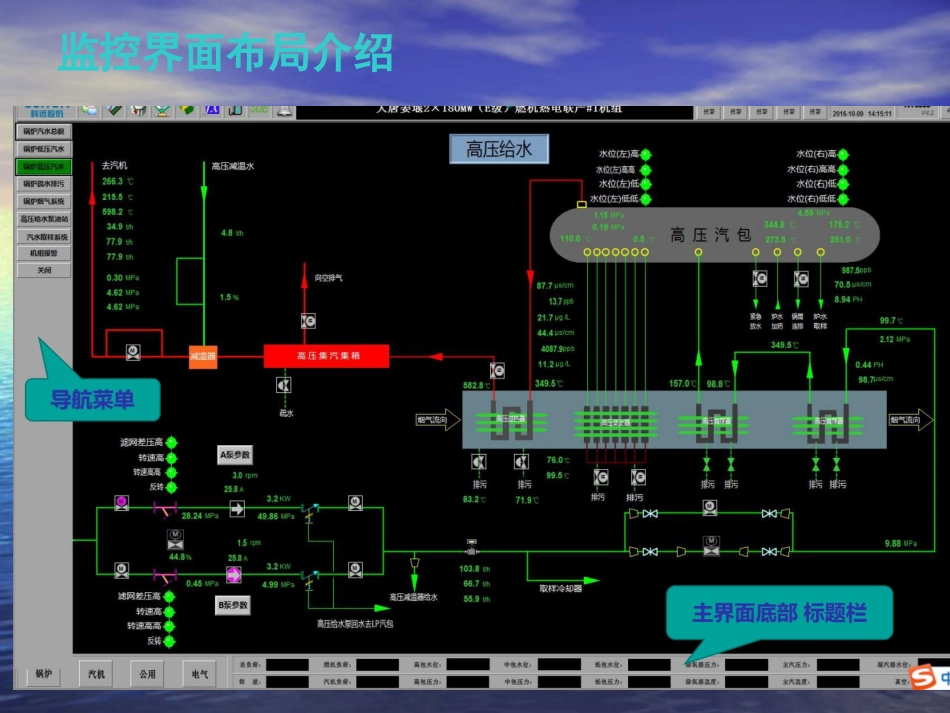Click pump A magenta motor icon
Image resolution: width=950 pixels, height=713 pixels.
pos(122,502)
